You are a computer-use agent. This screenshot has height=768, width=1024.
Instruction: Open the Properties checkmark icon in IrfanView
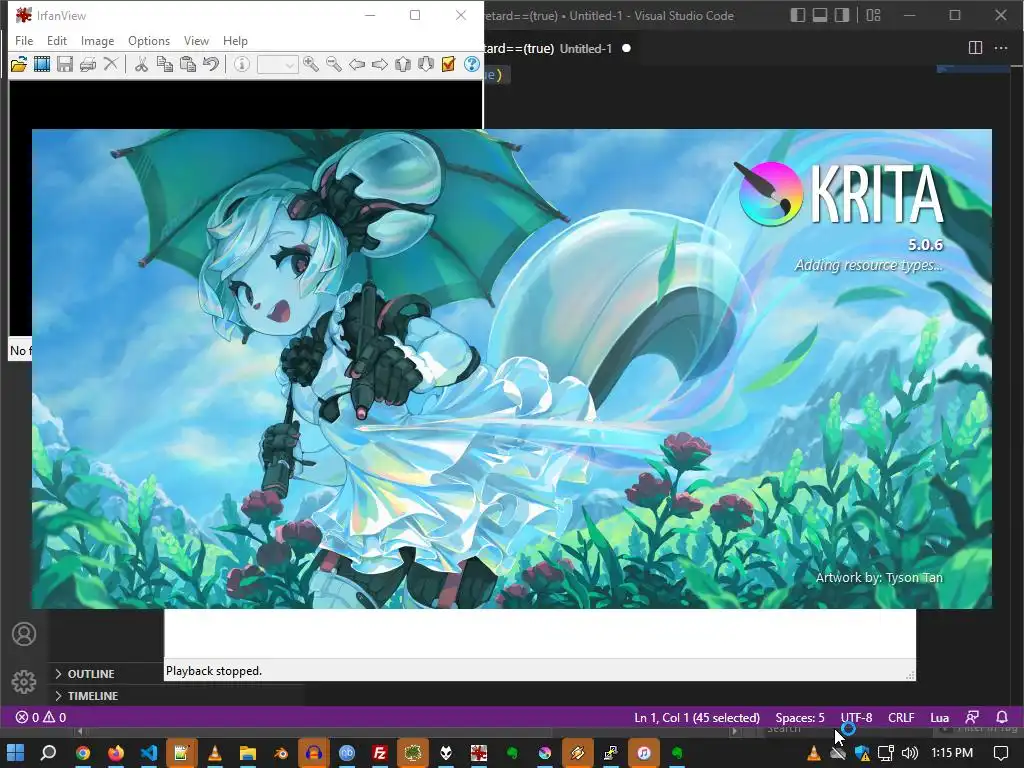pyautogui.click(x=449, y=64)
